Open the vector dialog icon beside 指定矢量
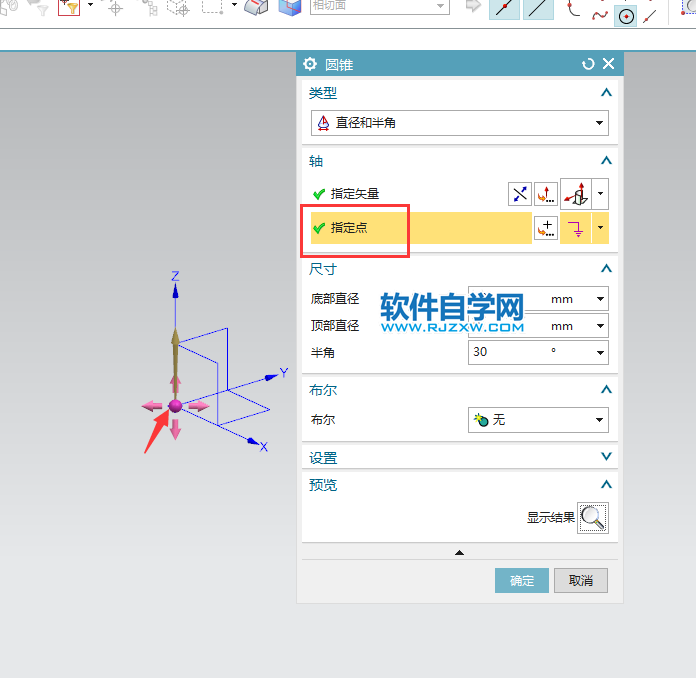The width and height of the screenshot is (696, 678). pyautogui.click(x=546, y=194)
